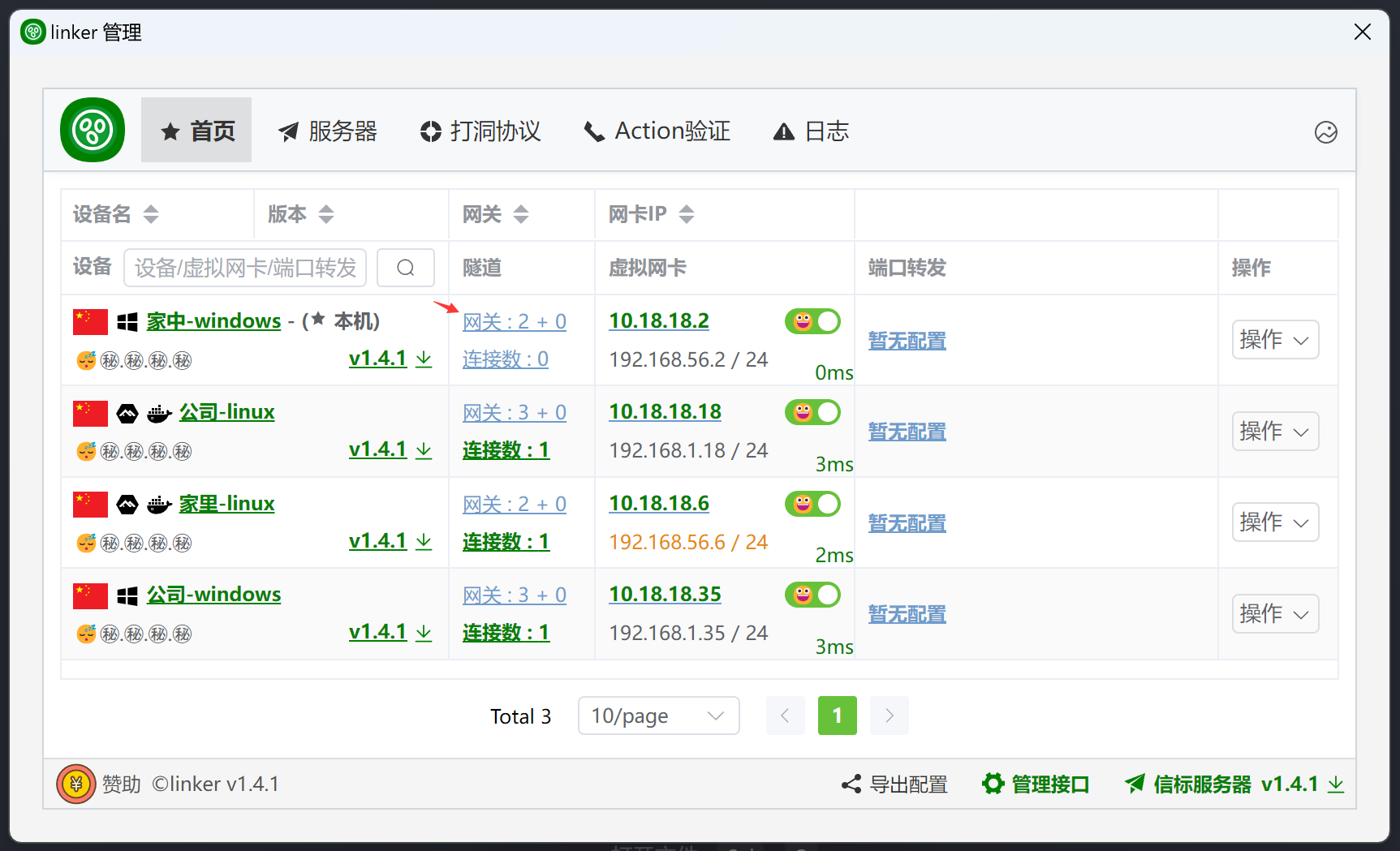Screen dimensions: 1400x851
Task: Click the hidden IP emoji for 家中-windows
Action: pyautogui.click(x=86, y=360)
